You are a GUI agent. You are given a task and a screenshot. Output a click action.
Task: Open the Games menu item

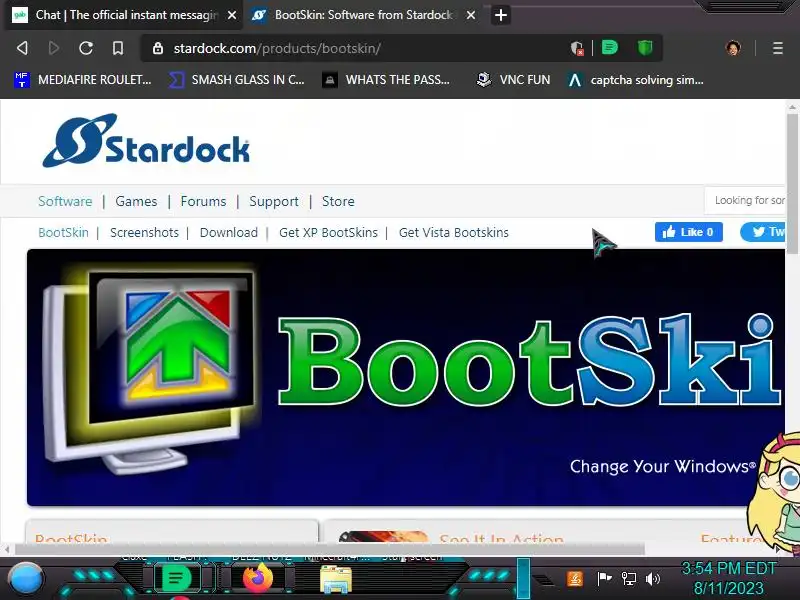(136, 201)
